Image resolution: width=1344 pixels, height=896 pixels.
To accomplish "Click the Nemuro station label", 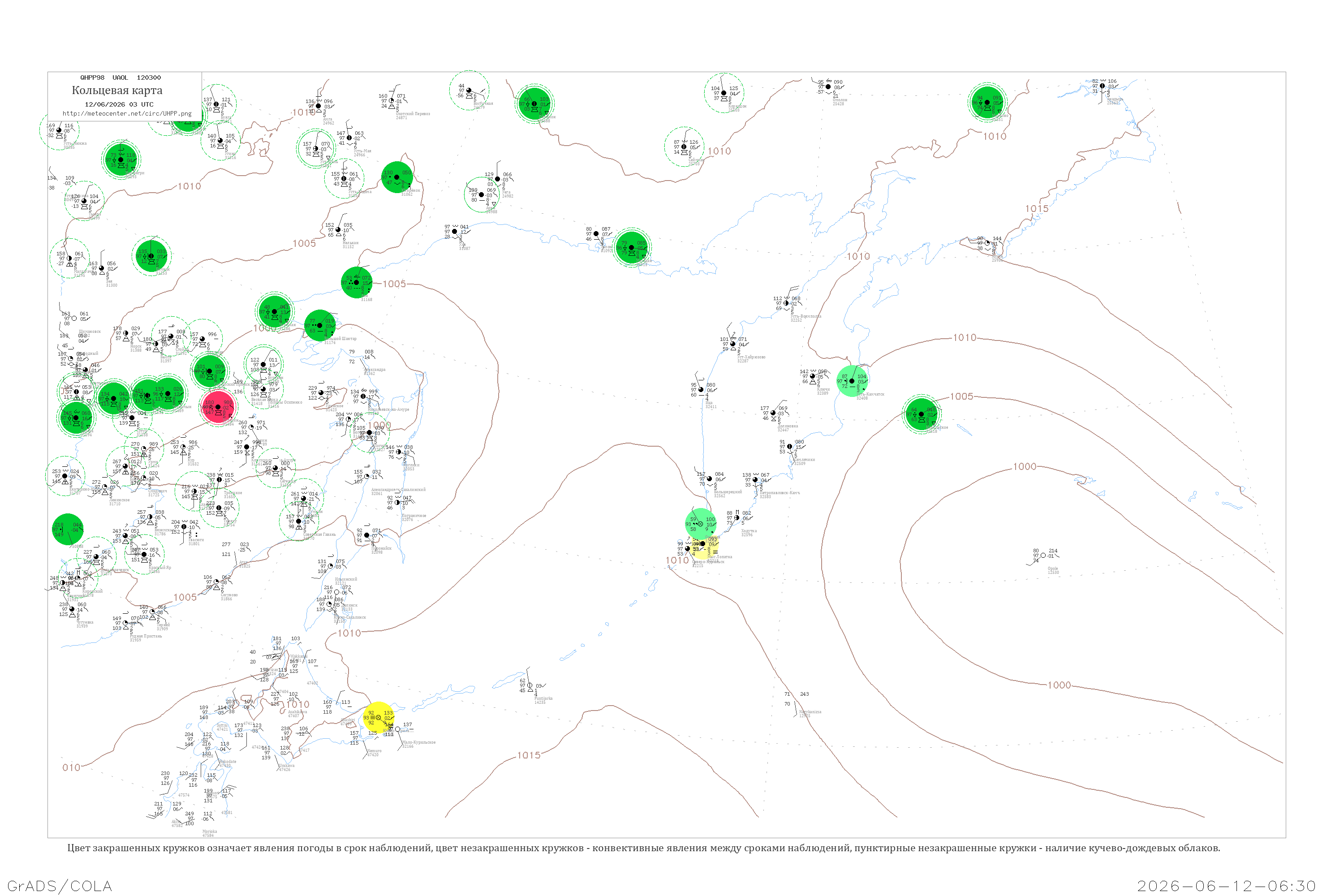I will pos(374,751).
